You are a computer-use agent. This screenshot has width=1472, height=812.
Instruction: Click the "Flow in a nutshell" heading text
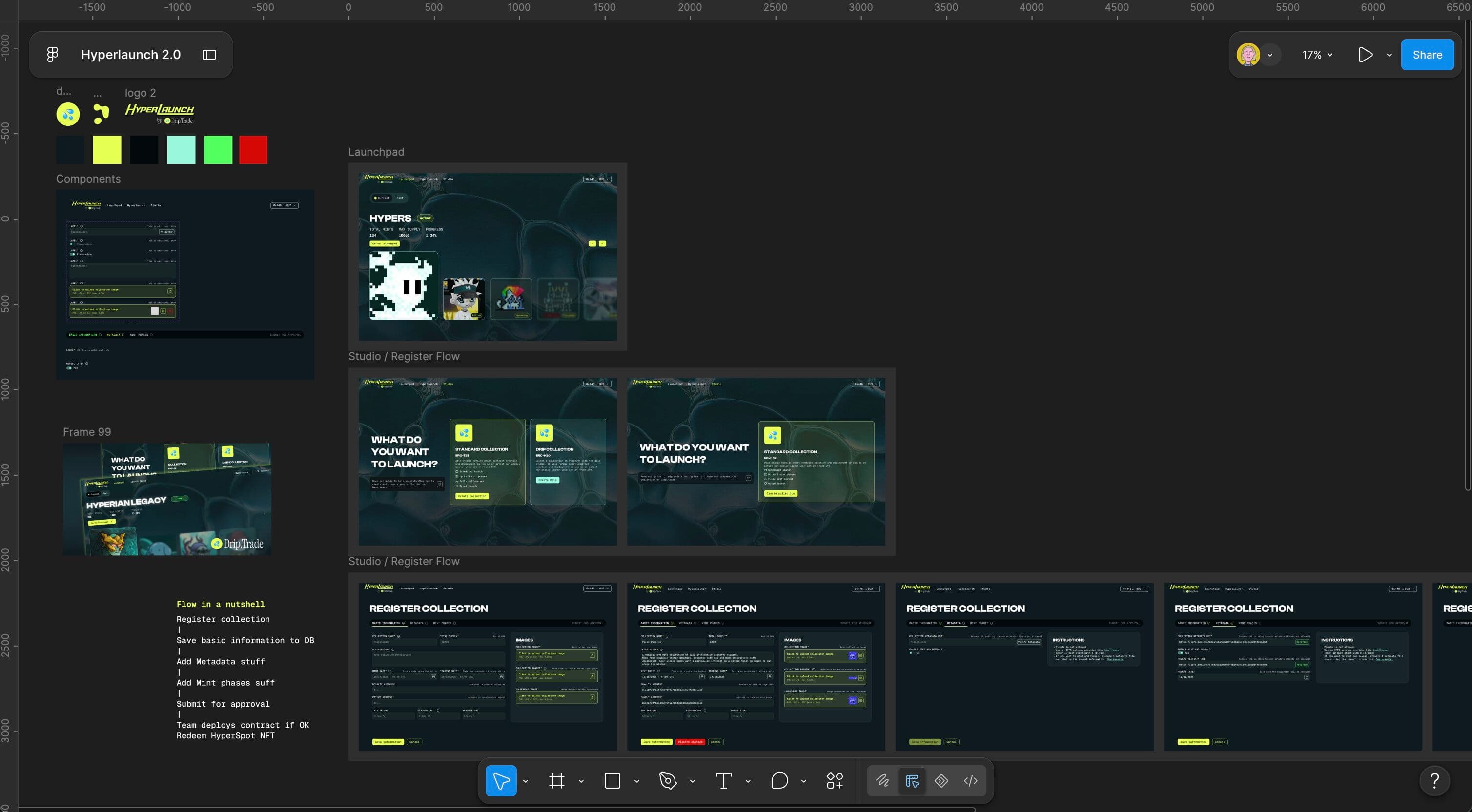[x=221, y=604]
